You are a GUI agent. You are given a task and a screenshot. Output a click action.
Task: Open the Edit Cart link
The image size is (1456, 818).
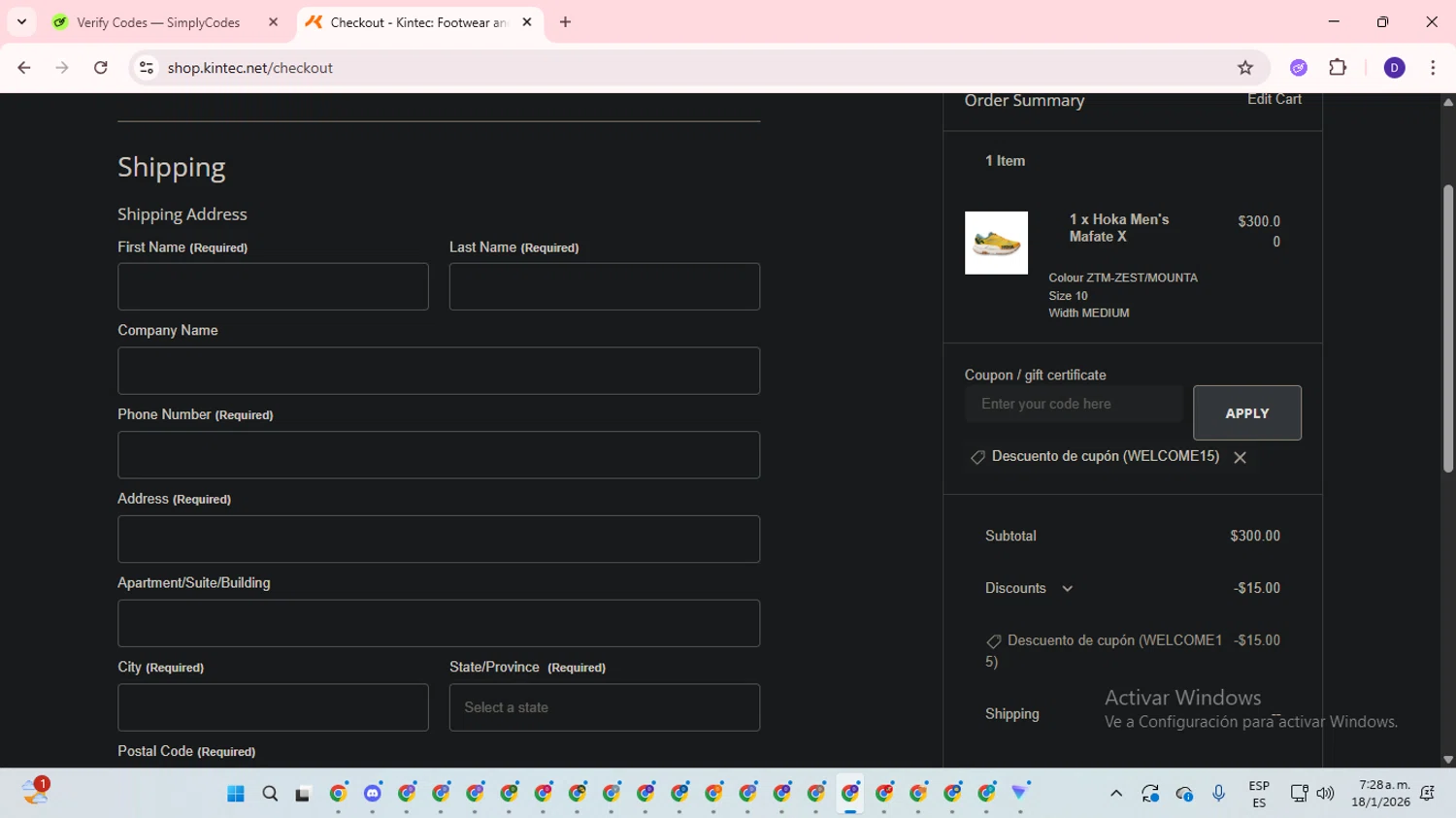pos(1274,99)
